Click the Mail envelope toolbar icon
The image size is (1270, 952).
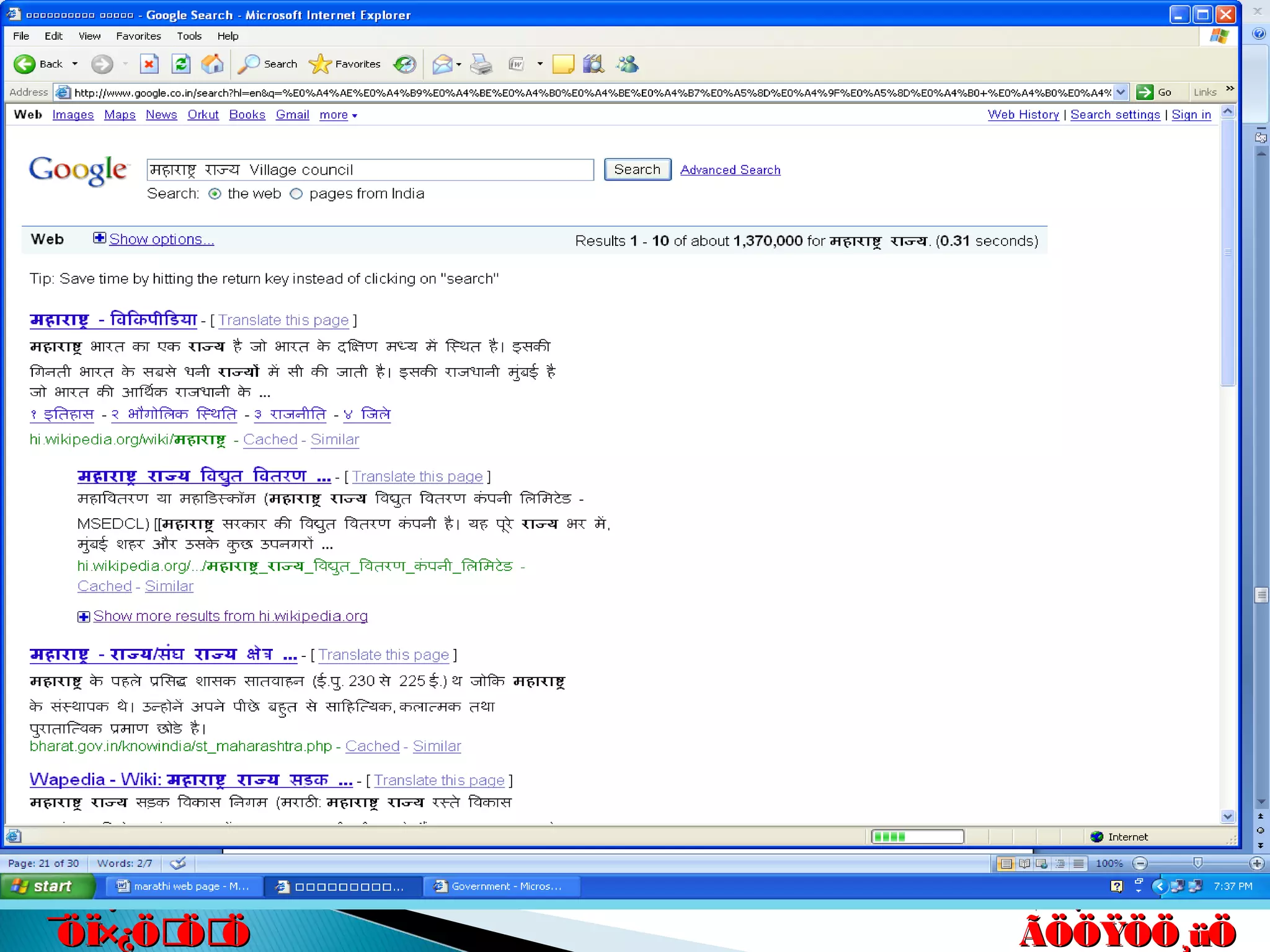(442, 64)
